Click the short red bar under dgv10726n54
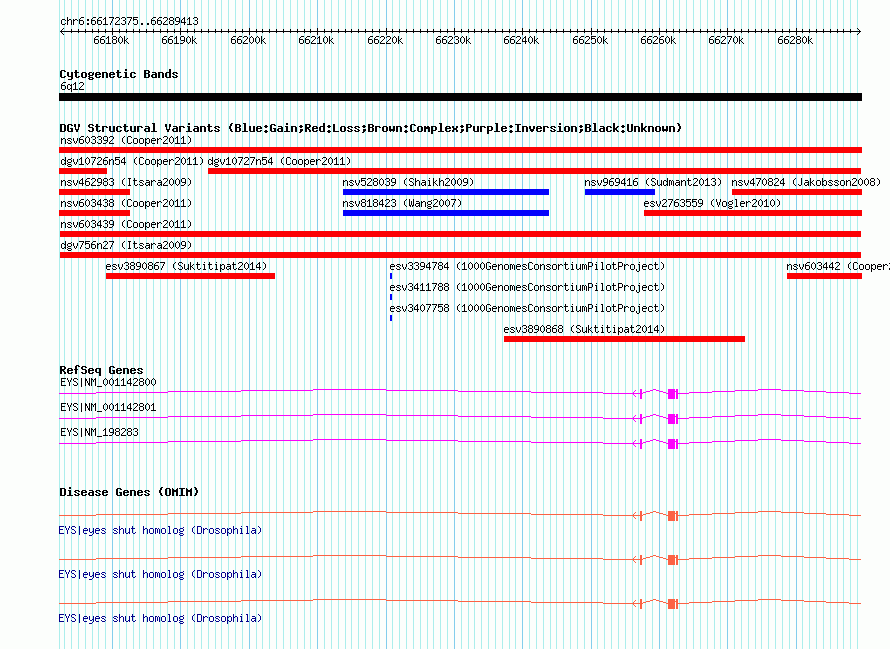This screenshot has height=649, width=890. point(83,171)
